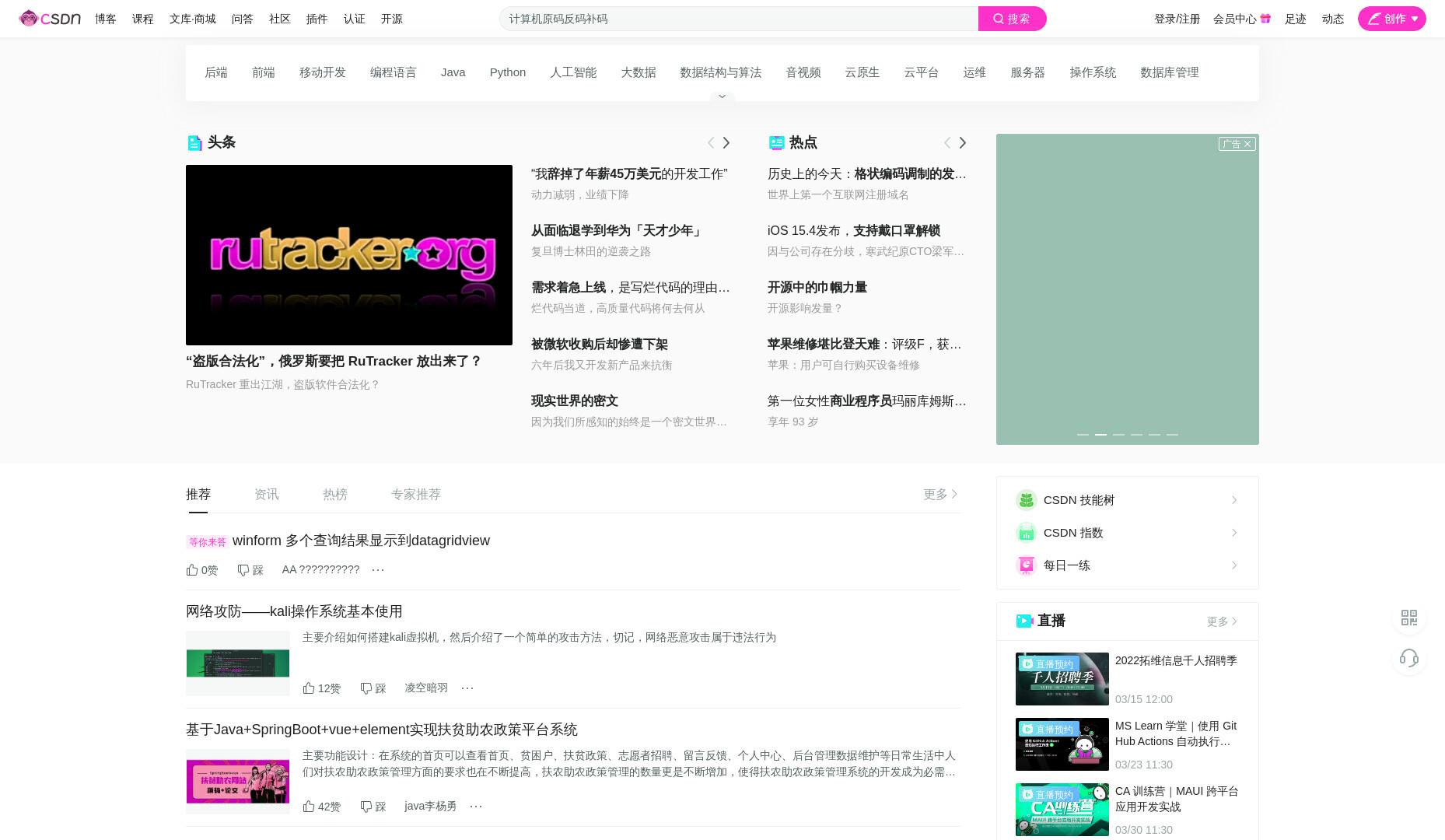Expand the category bar down chevron
The width and height of the screenshot is (1445, 840).
pyautogui.click(x=722, y=96)
